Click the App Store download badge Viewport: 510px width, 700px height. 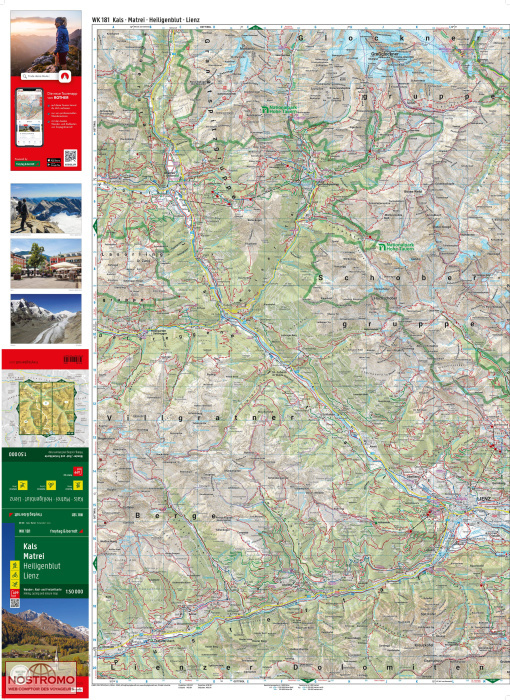54,160
